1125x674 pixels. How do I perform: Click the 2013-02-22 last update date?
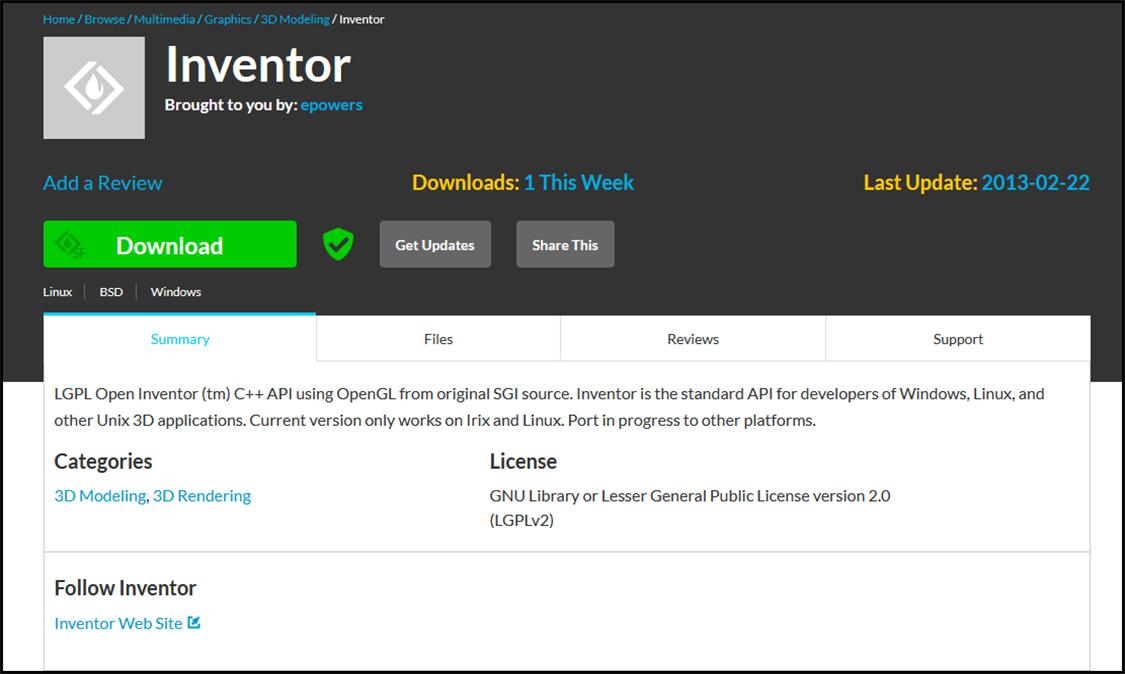point(1035,182)
